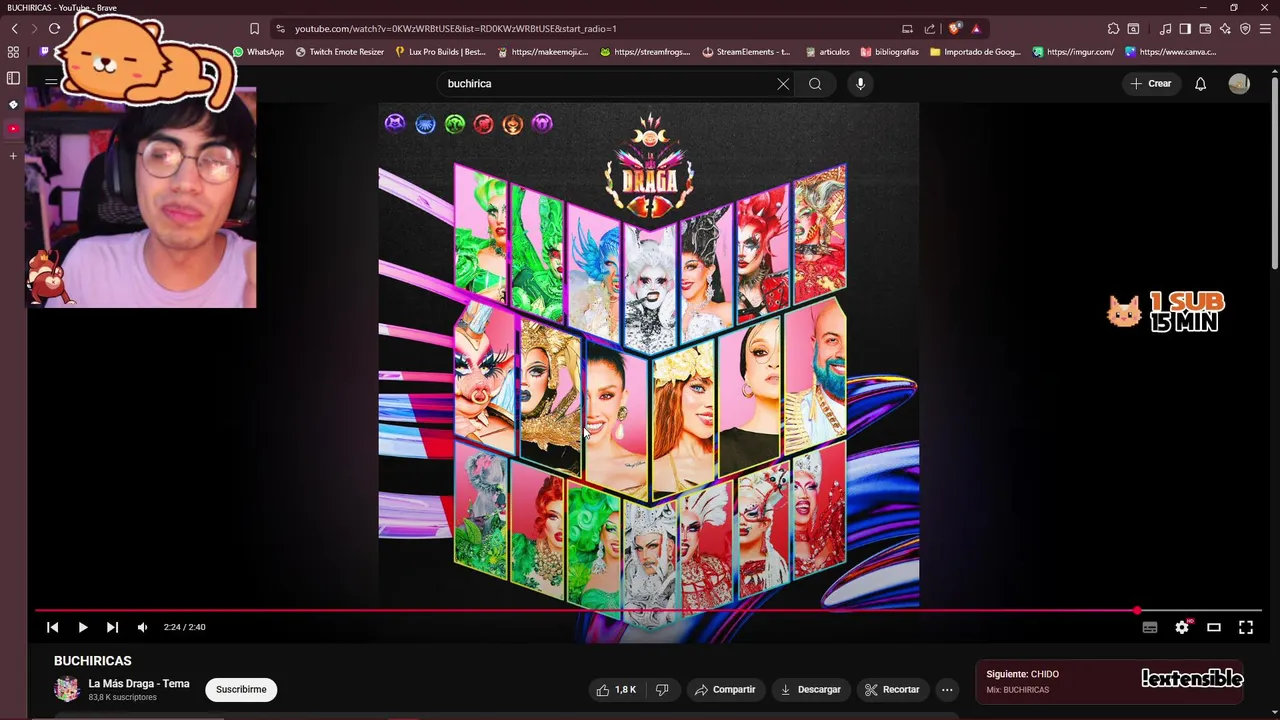Expand bibliografias bookmark folder
The width and height of the screenshot is (1280, 720).
point(889,52)
